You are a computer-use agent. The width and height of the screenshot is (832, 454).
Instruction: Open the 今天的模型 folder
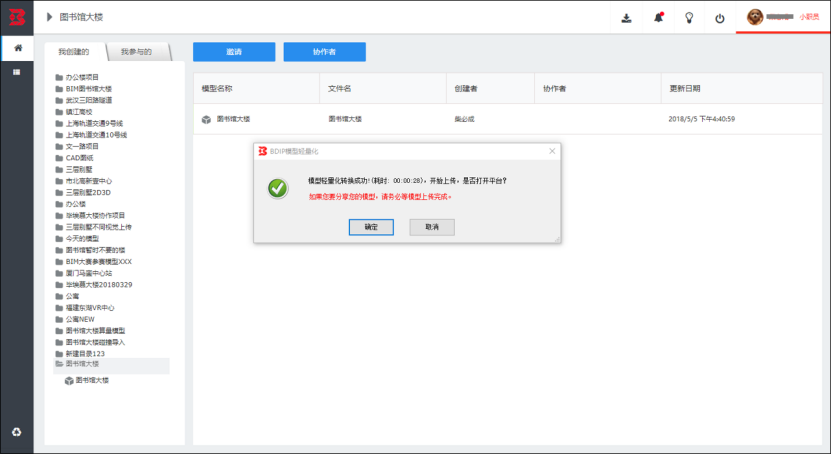(x=82, y=239)
